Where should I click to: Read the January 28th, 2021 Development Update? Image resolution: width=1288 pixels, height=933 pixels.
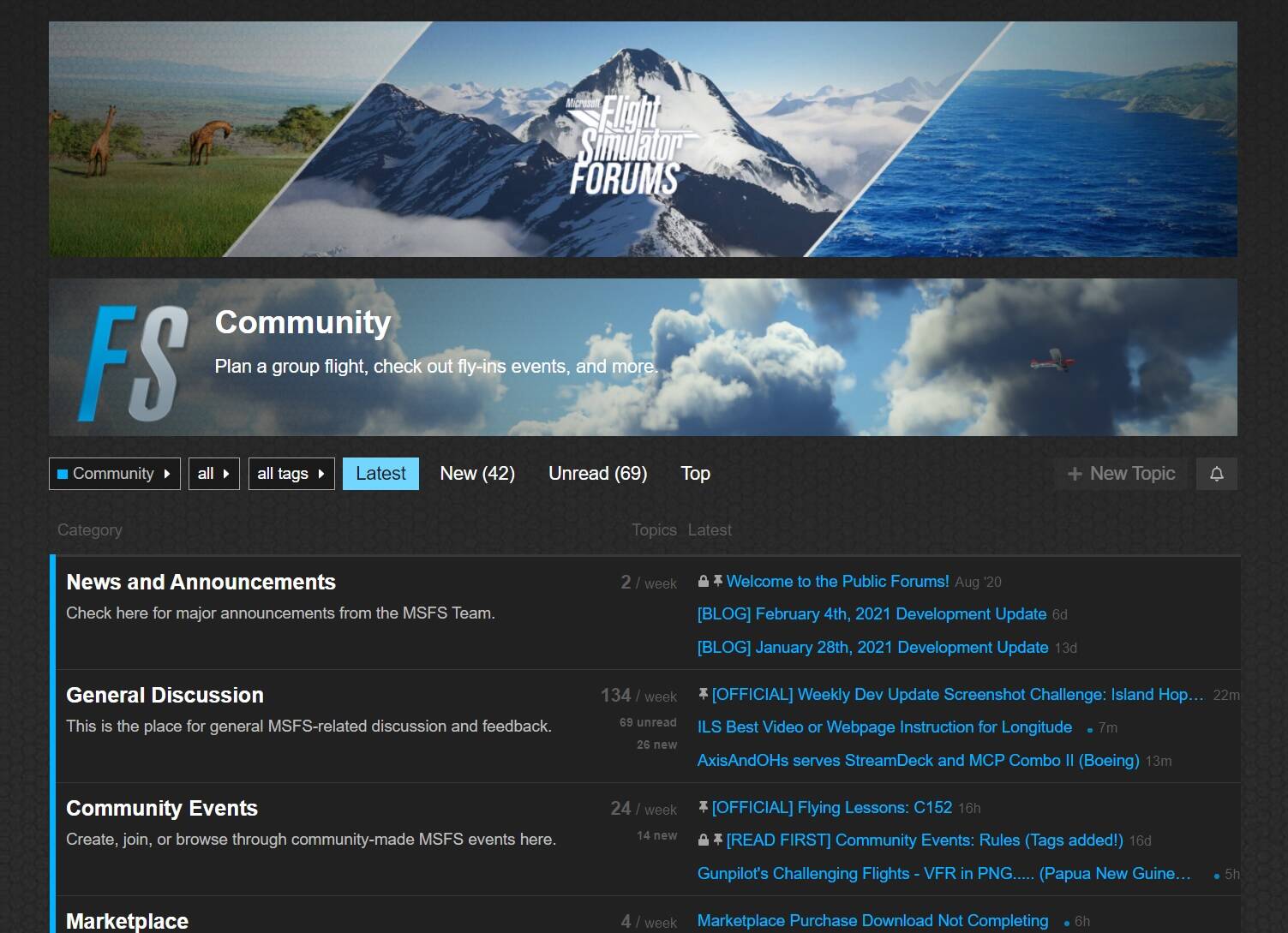tap(872, 647)
